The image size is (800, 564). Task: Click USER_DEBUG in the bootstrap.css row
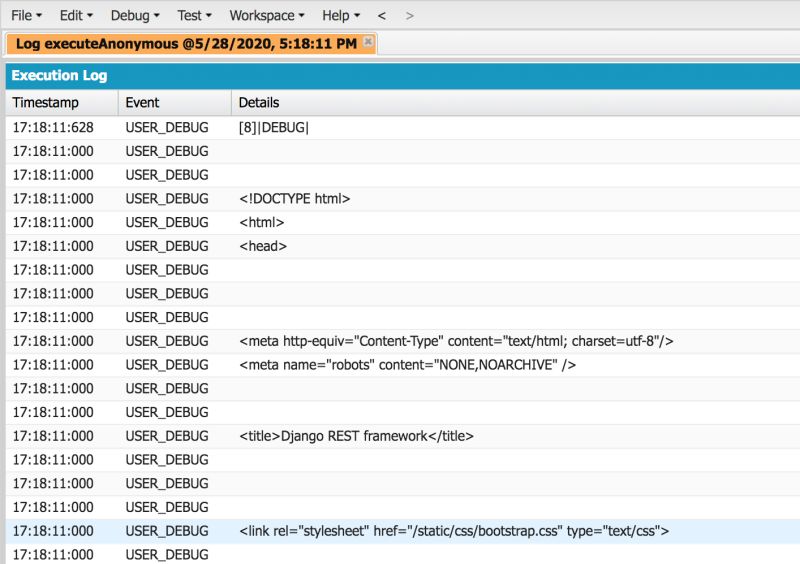pos(167,531)
